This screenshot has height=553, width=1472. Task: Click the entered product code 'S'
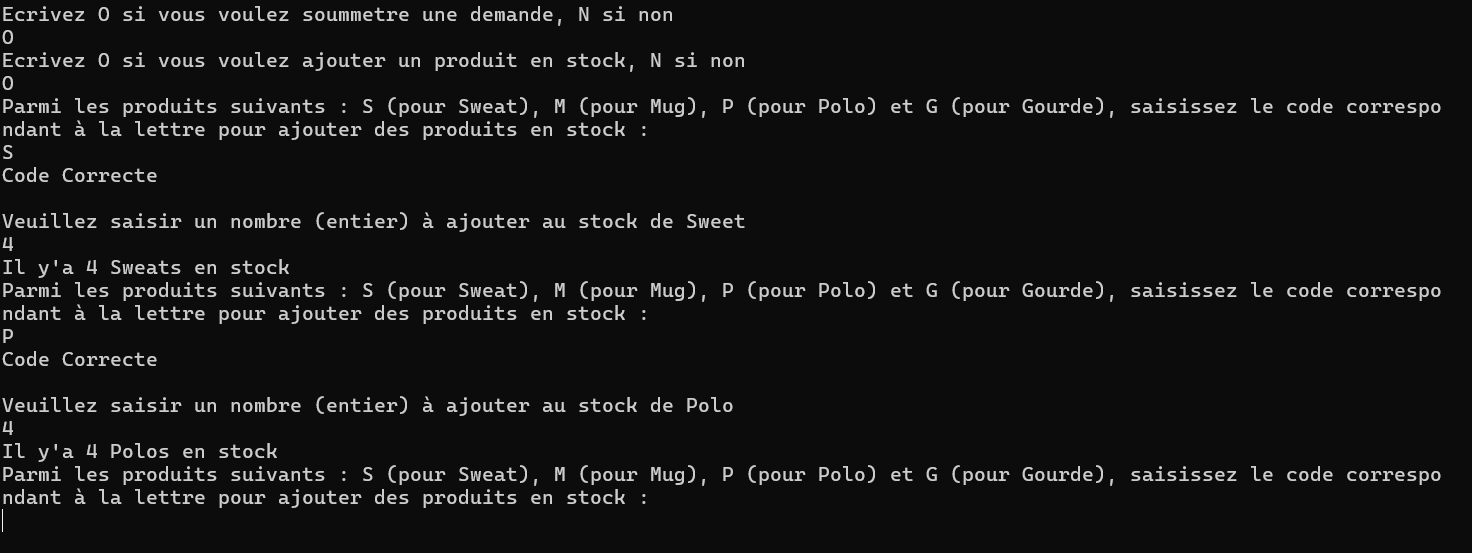point(8,153)
